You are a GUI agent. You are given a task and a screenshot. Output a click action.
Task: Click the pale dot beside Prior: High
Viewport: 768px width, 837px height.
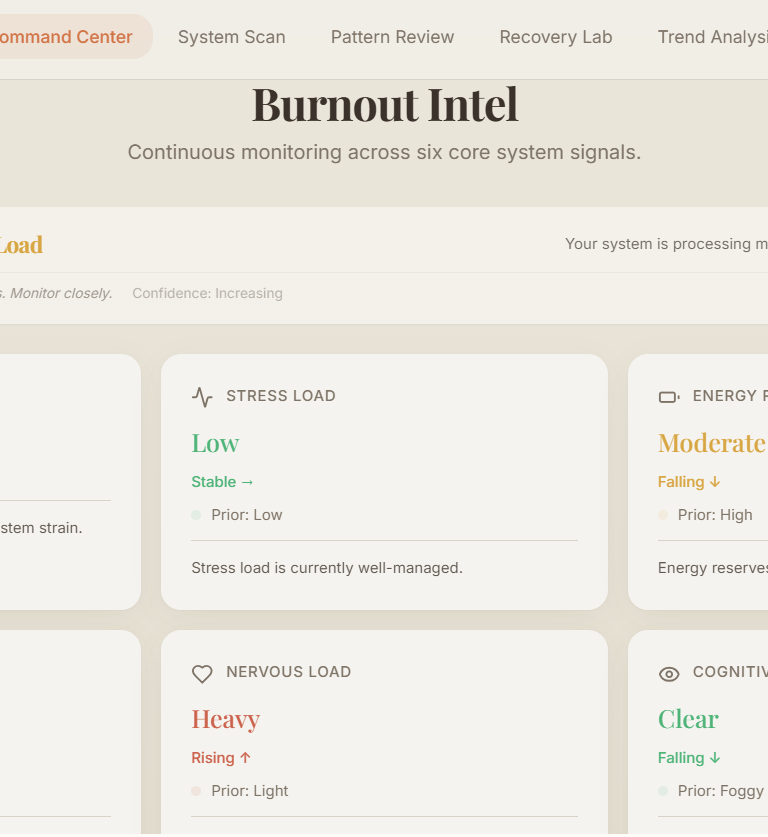[663, 515]
